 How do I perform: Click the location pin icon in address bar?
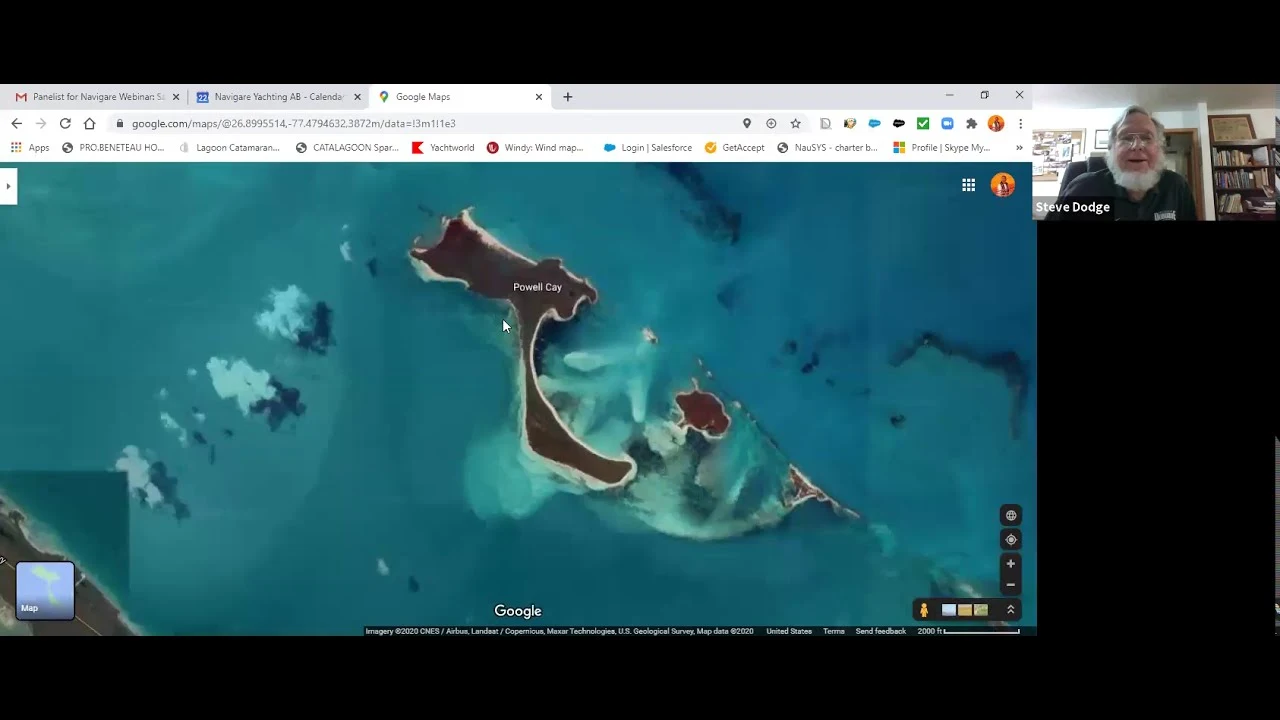[746, 123]
